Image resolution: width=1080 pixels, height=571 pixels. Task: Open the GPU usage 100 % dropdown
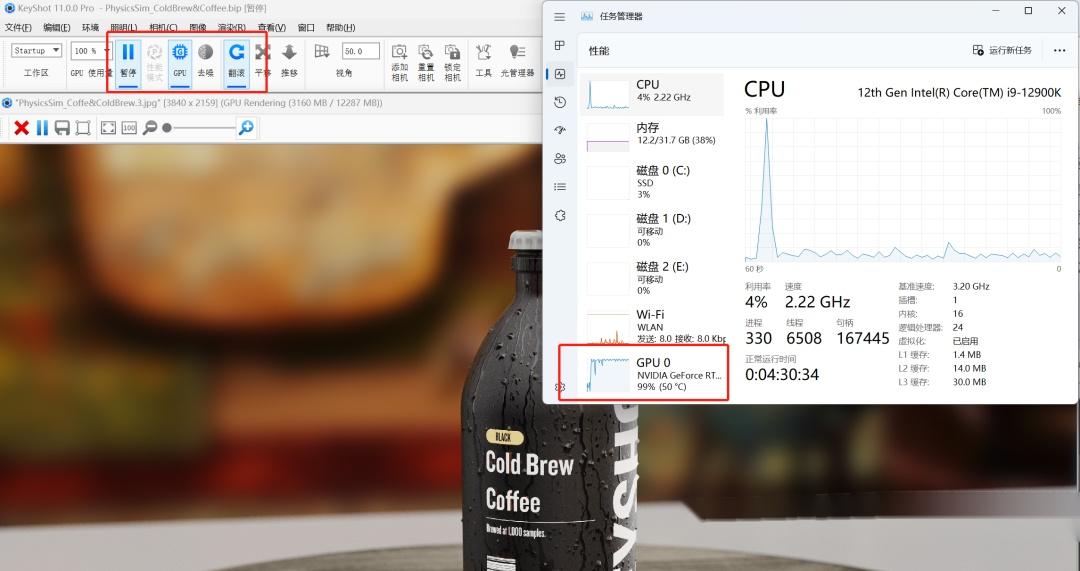(91, 51)
